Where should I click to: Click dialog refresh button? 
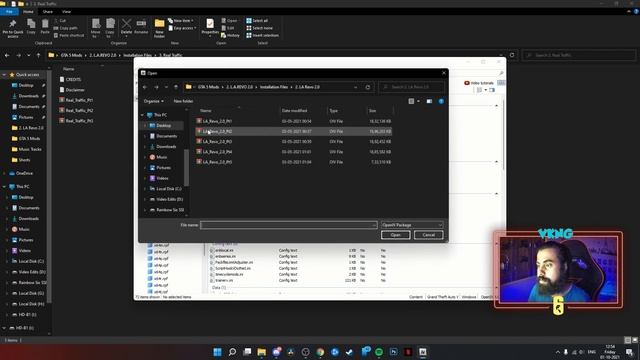coord(368,87)
